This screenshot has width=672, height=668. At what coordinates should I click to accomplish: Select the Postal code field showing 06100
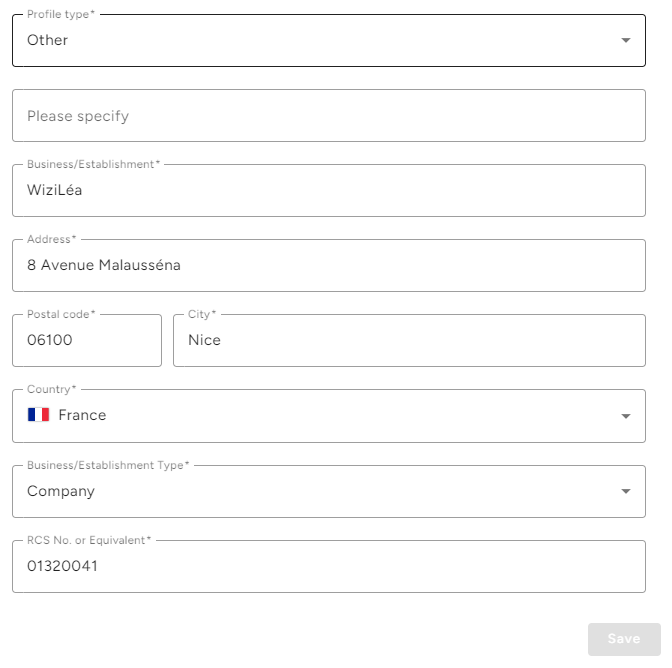tap(86, 341)
